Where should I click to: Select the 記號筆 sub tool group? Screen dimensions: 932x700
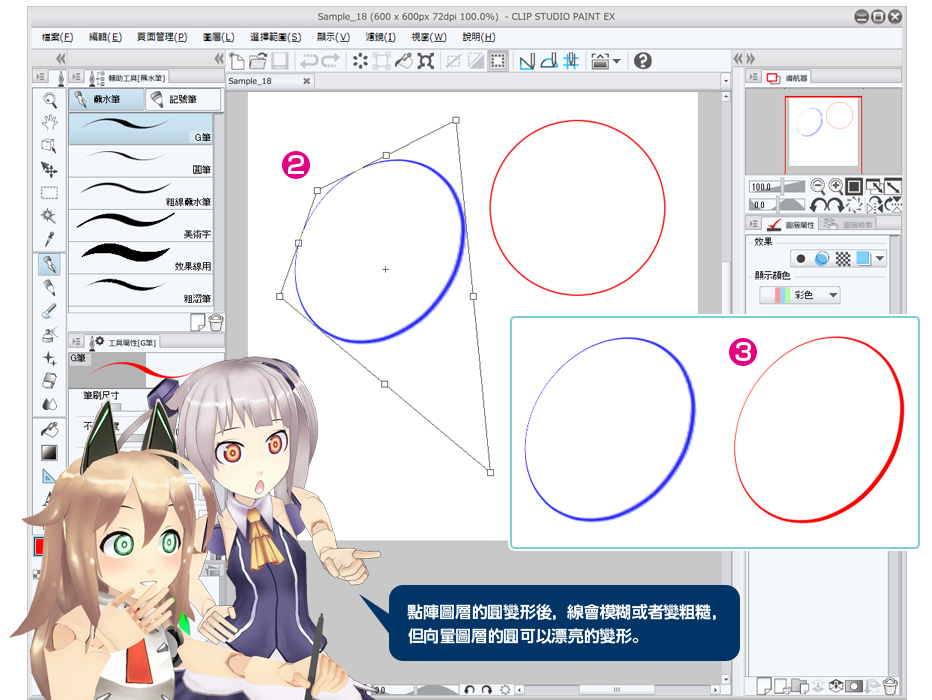183,99
